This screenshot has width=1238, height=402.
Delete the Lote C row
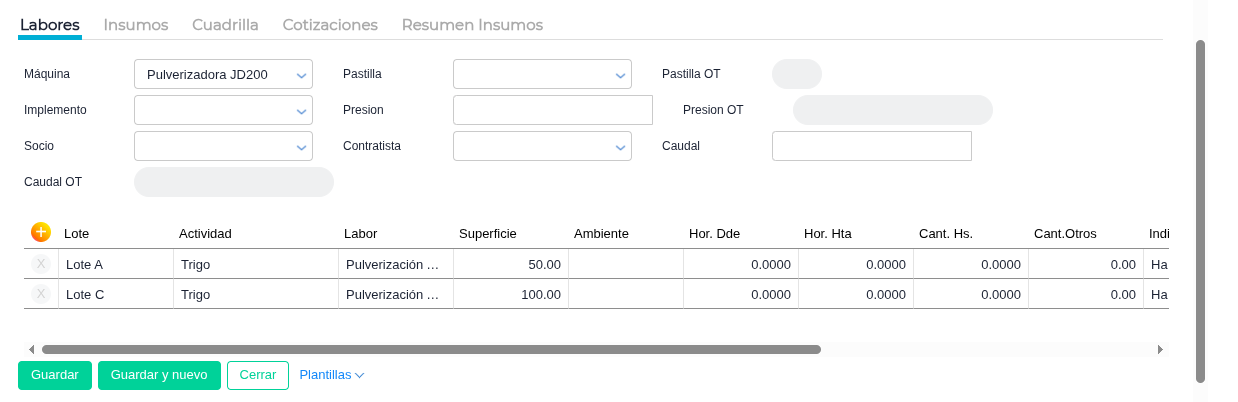[40, 294]
